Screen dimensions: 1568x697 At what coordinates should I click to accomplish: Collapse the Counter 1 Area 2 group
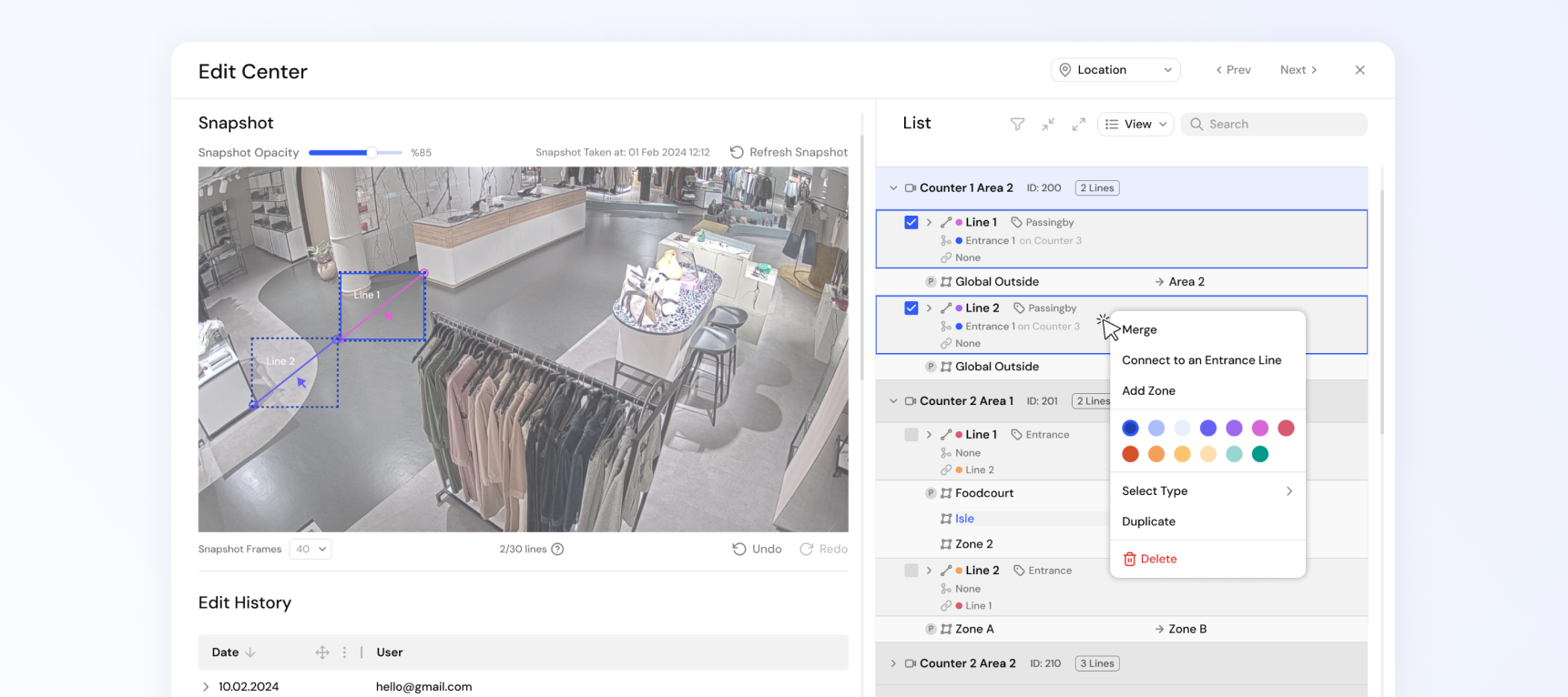893,188
